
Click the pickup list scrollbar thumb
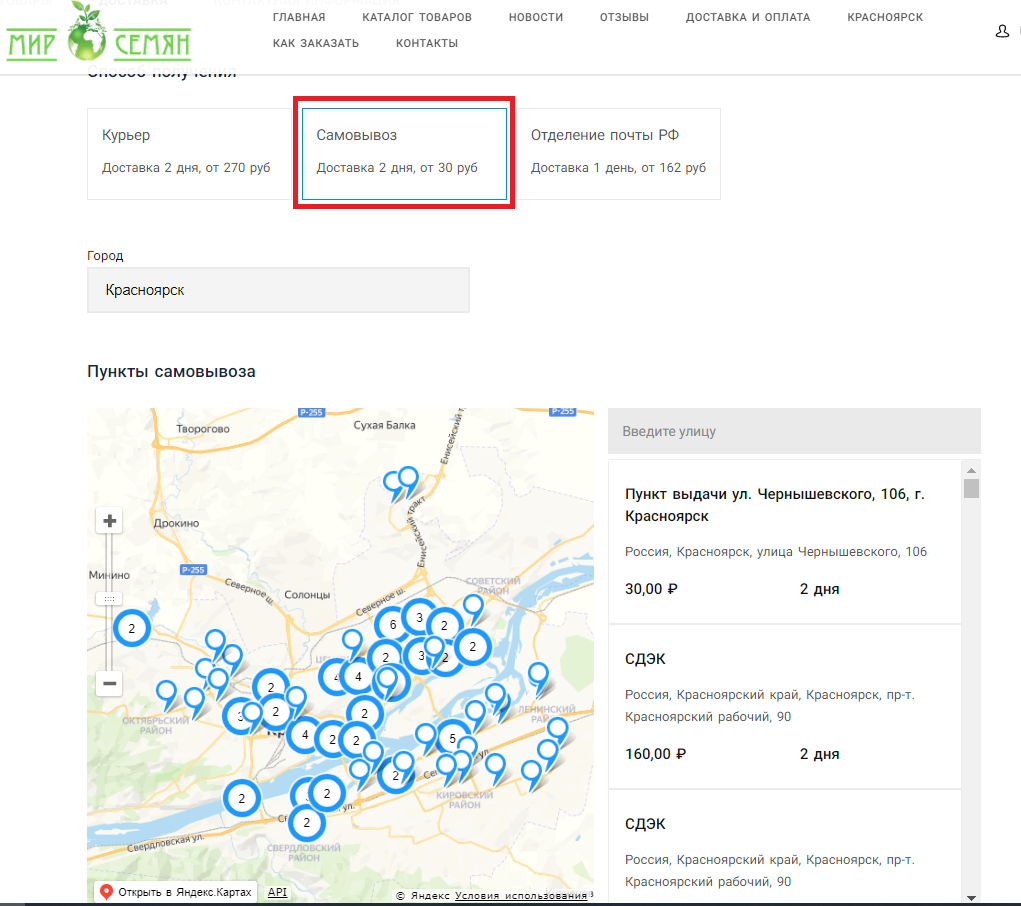click(972, 488)
